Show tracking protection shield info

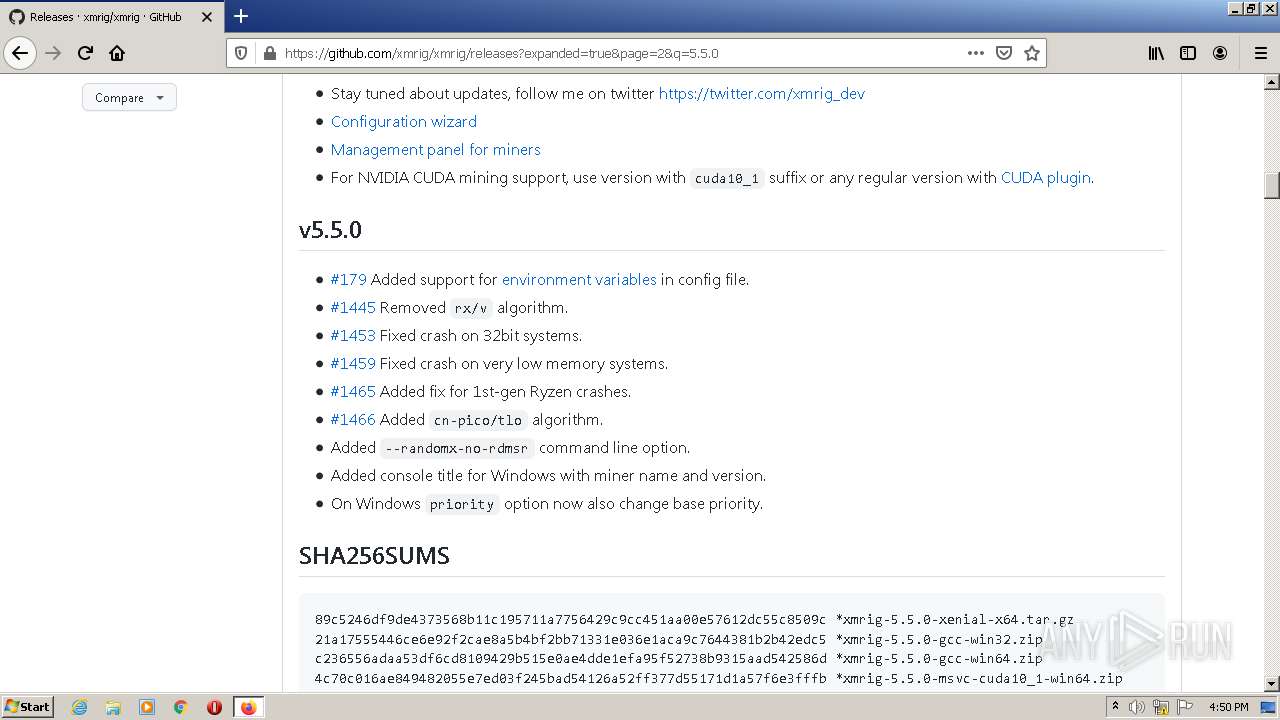[241, 53]
